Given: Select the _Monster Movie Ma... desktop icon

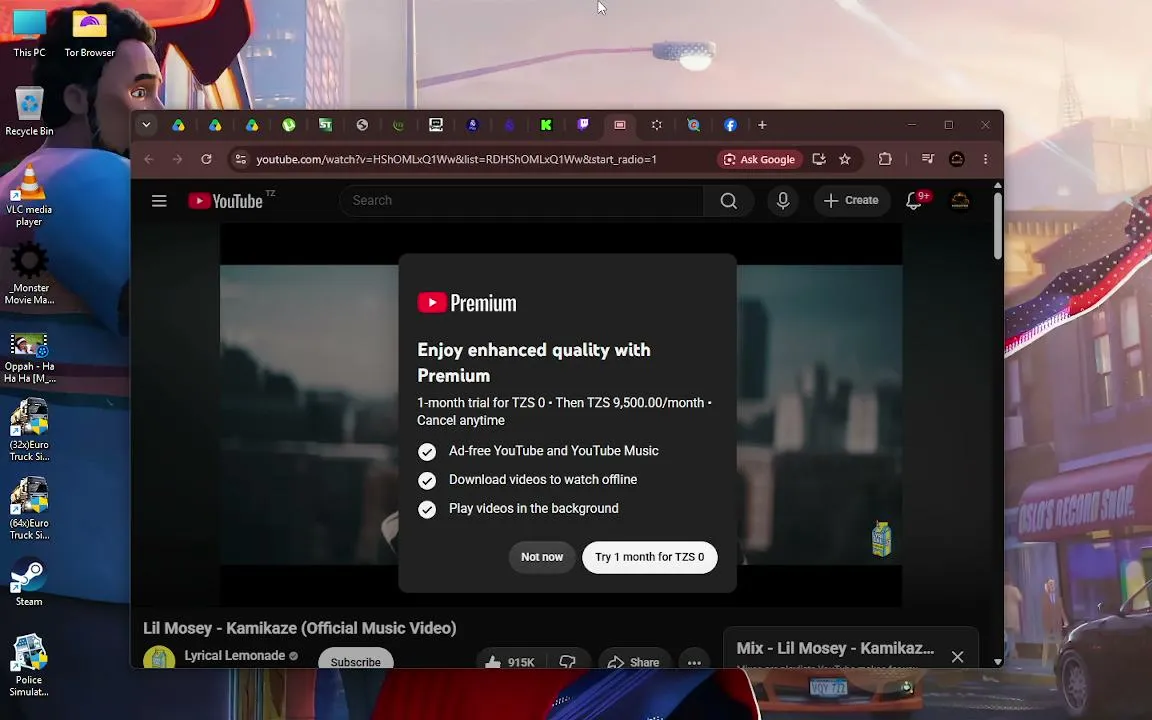Looking at the screenshot, I should pyautogui.click(x=29, y=273).
